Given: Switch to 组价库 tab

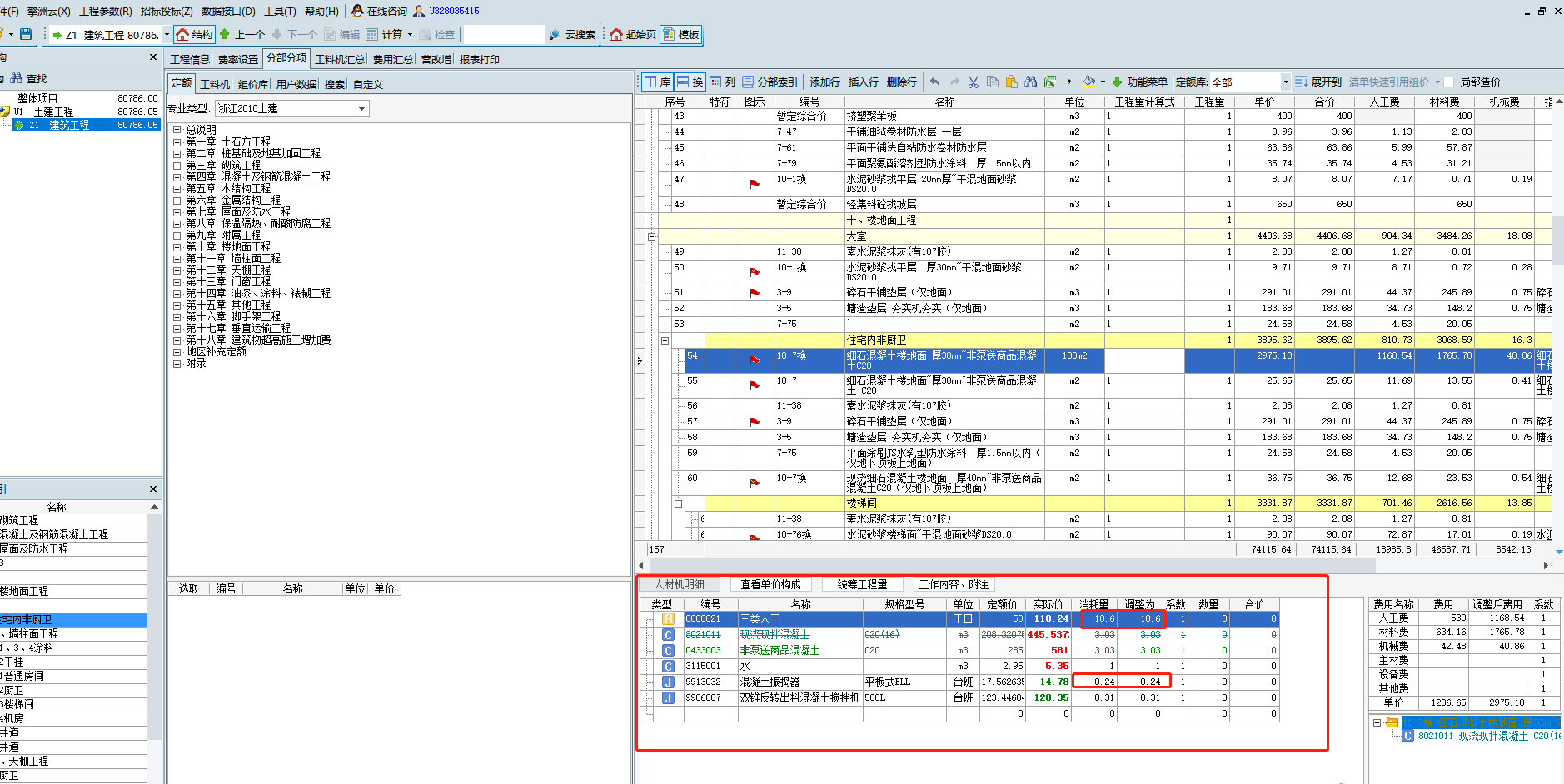Looking at the screenshot, I should (x=253, y=84).
